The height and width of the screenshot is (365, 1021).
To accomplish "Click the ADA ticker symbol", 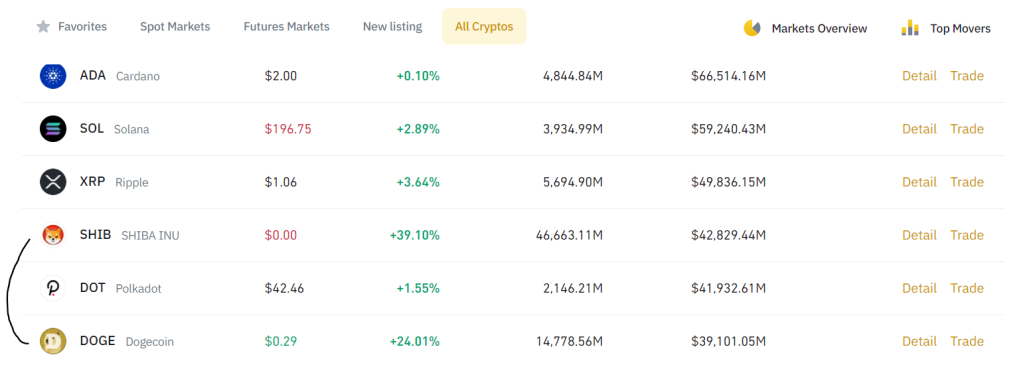I will (92, 75).
